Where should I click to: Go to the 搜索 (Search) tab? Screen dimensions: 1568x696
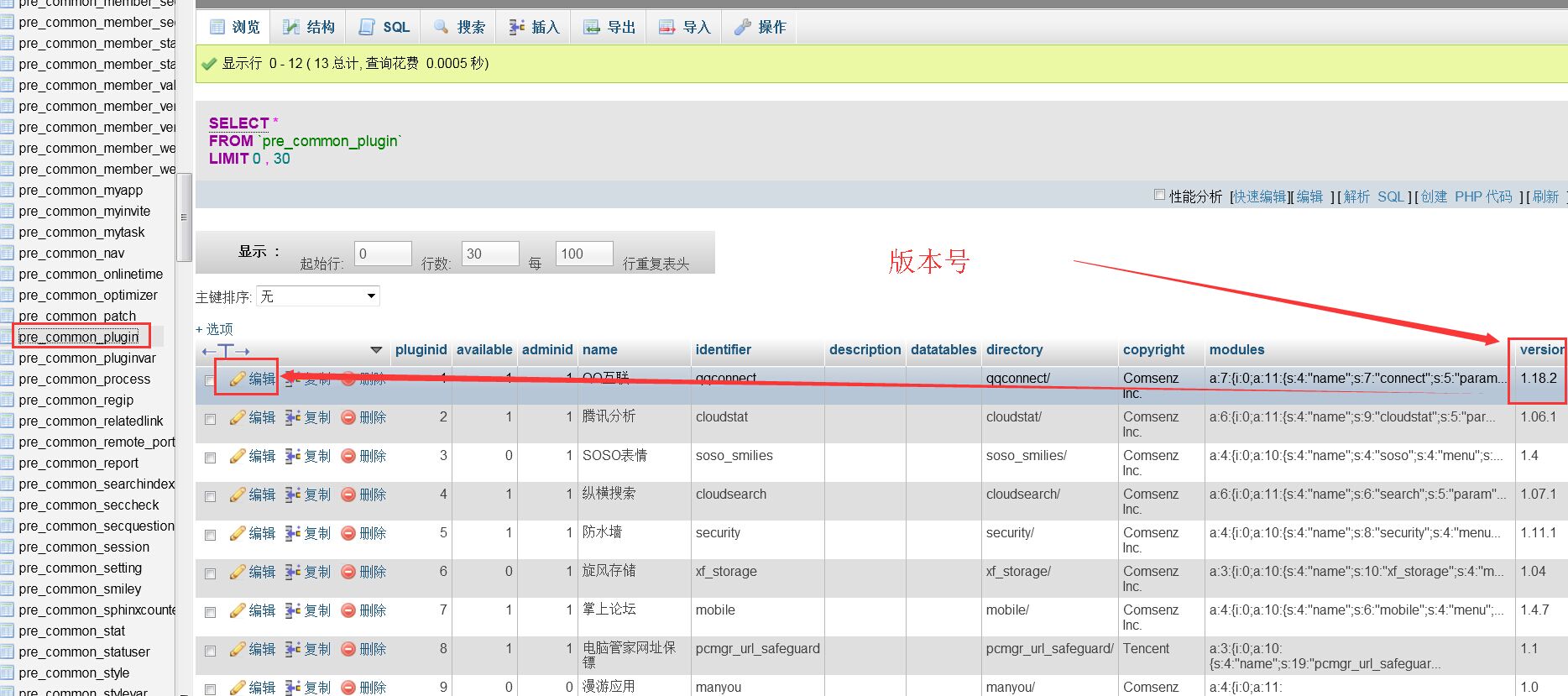[x=459, y=27]
